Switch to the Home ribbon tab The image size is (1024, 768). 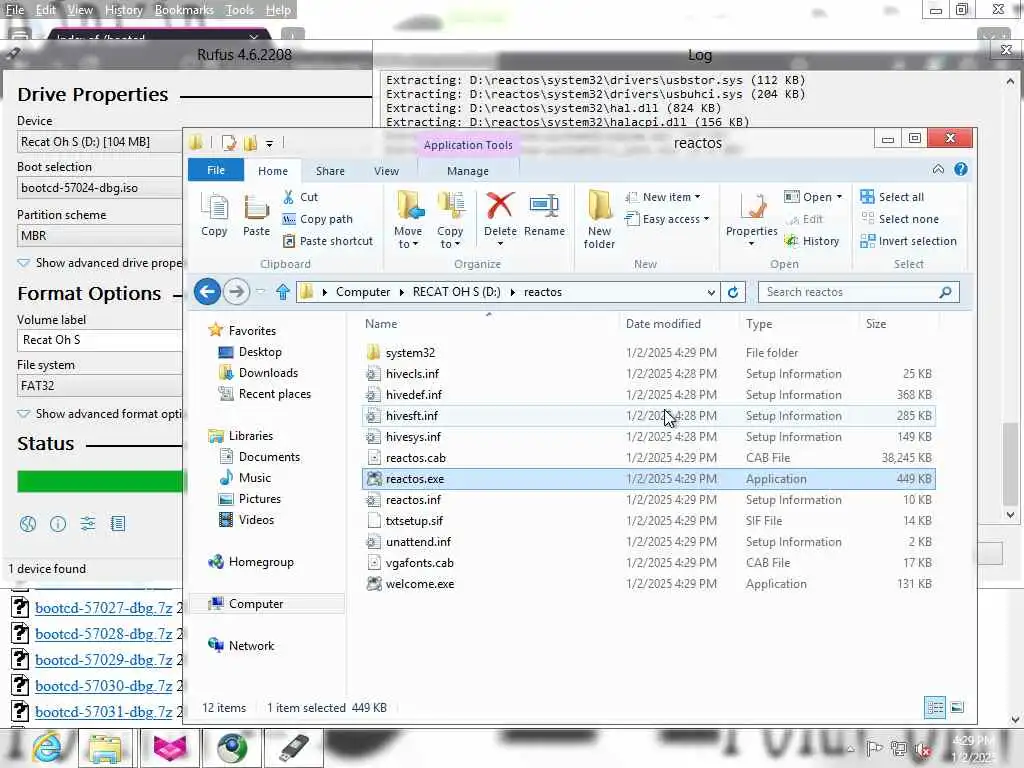click(273, 170)
